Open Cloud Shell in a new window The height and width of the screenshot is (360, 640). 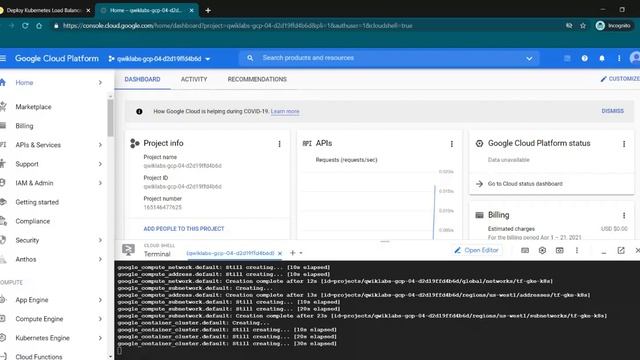pos(621,250)
